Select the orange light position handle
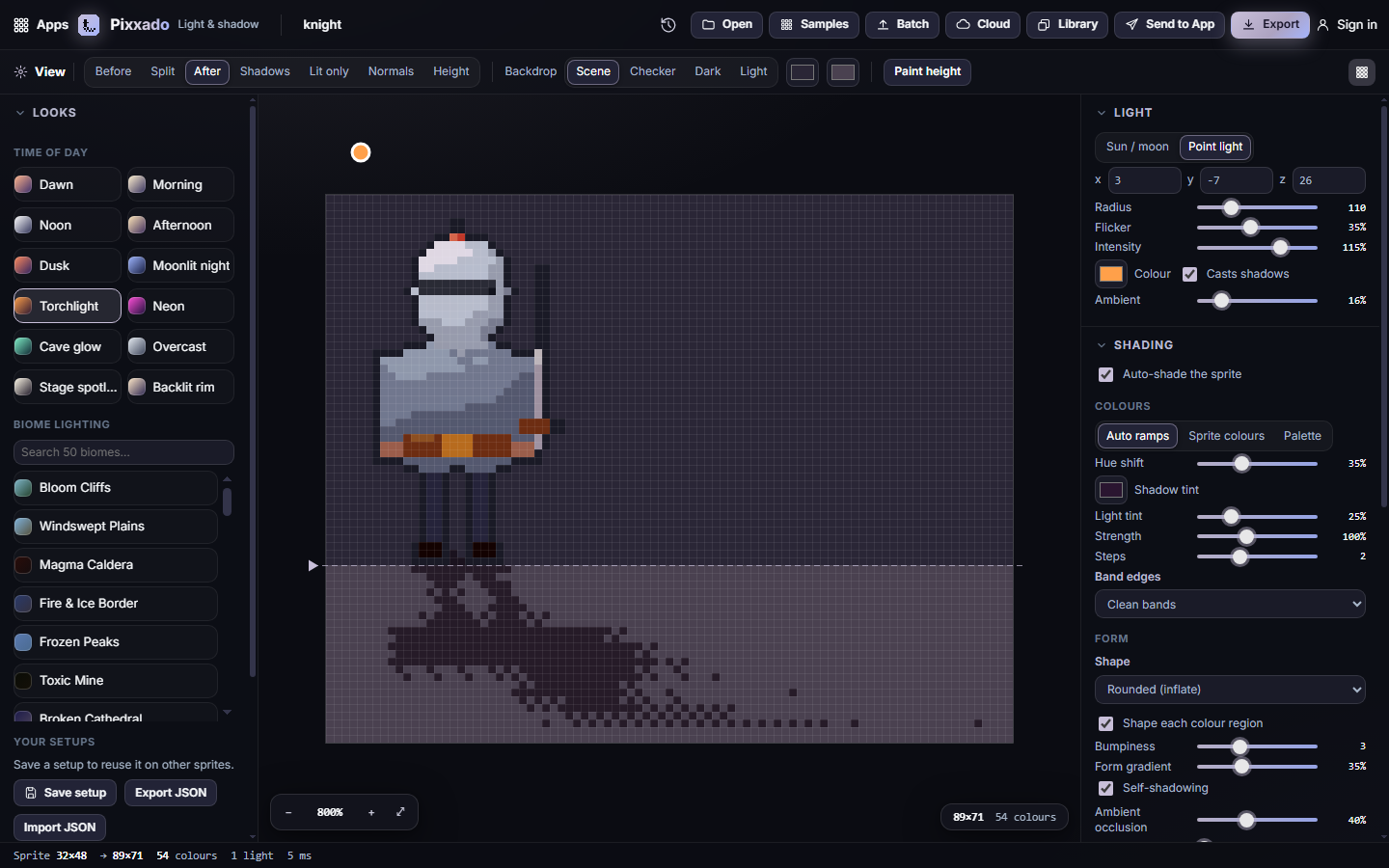Image resolution: width=1389 pixels, height=868 pixels. click(361, 152)
